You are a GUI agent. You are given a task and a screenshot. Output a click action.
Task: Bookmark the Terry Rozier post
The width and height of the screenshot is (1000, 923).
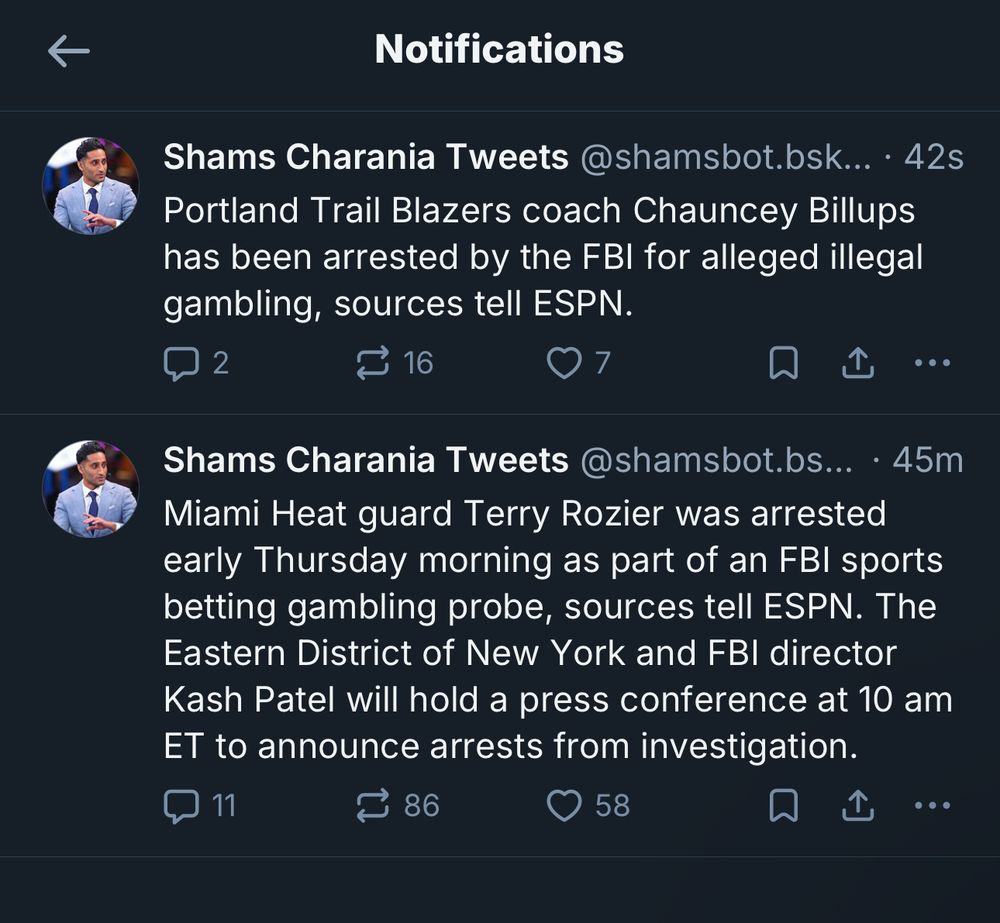(x=784, y=806)
